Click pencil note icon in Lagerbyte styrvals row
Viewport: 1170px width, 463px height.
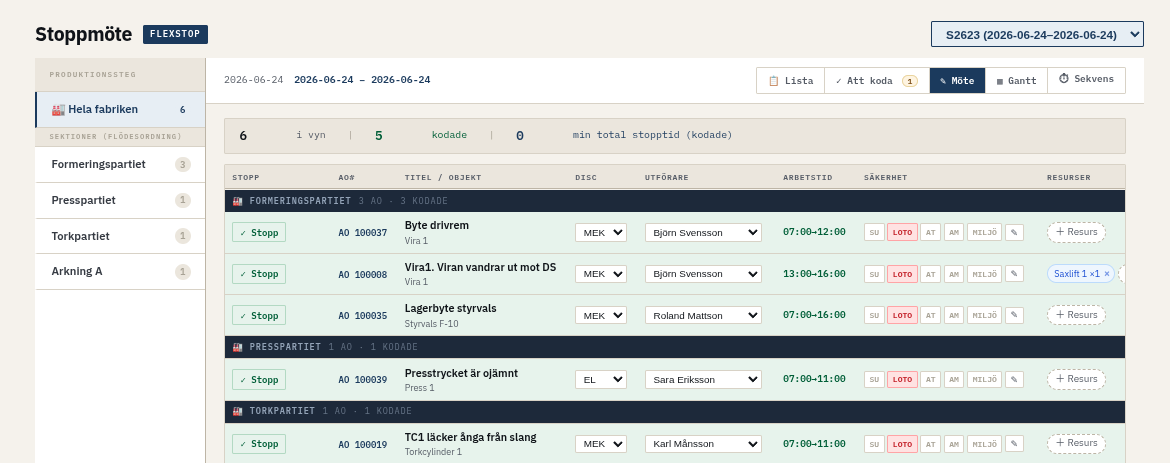tap(1014, 315)
